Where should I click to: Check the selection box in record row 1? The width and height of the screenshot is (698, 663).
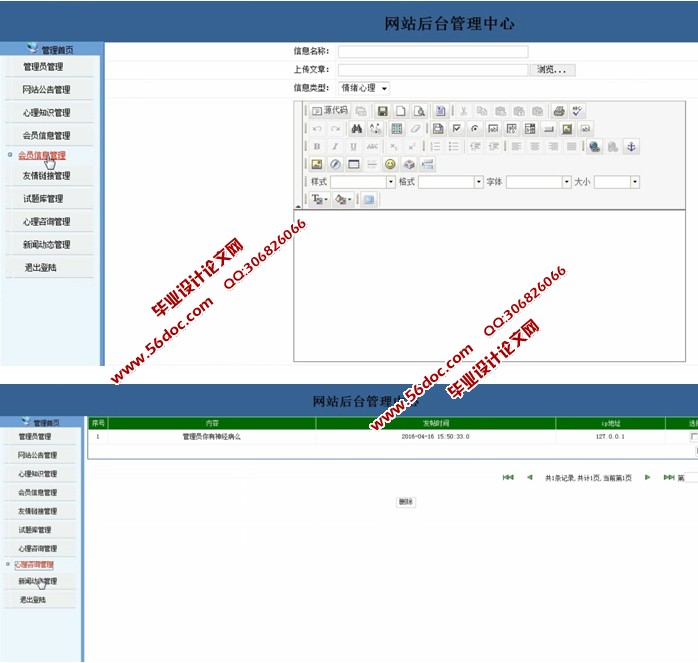[694, 437]
